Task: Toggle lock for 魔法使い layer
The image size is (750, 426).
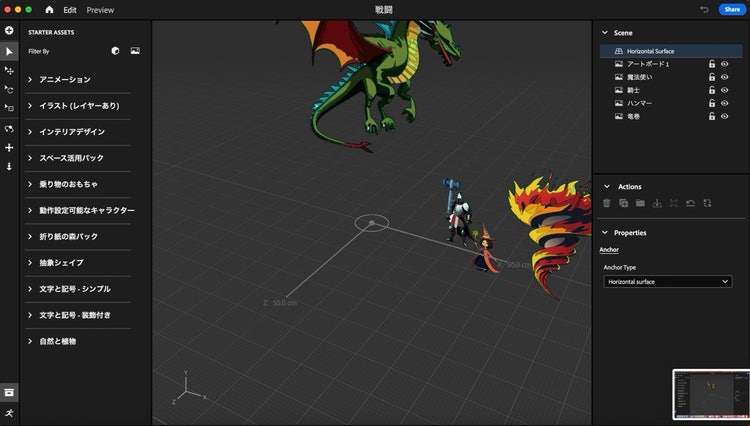Action: [712, 77]
